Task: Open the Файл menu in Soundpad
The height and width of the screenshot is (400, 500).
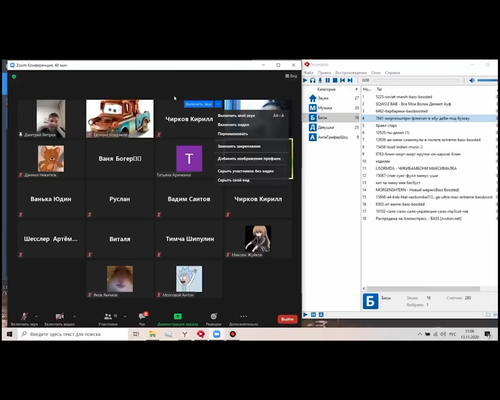Action: coord(308,73)
